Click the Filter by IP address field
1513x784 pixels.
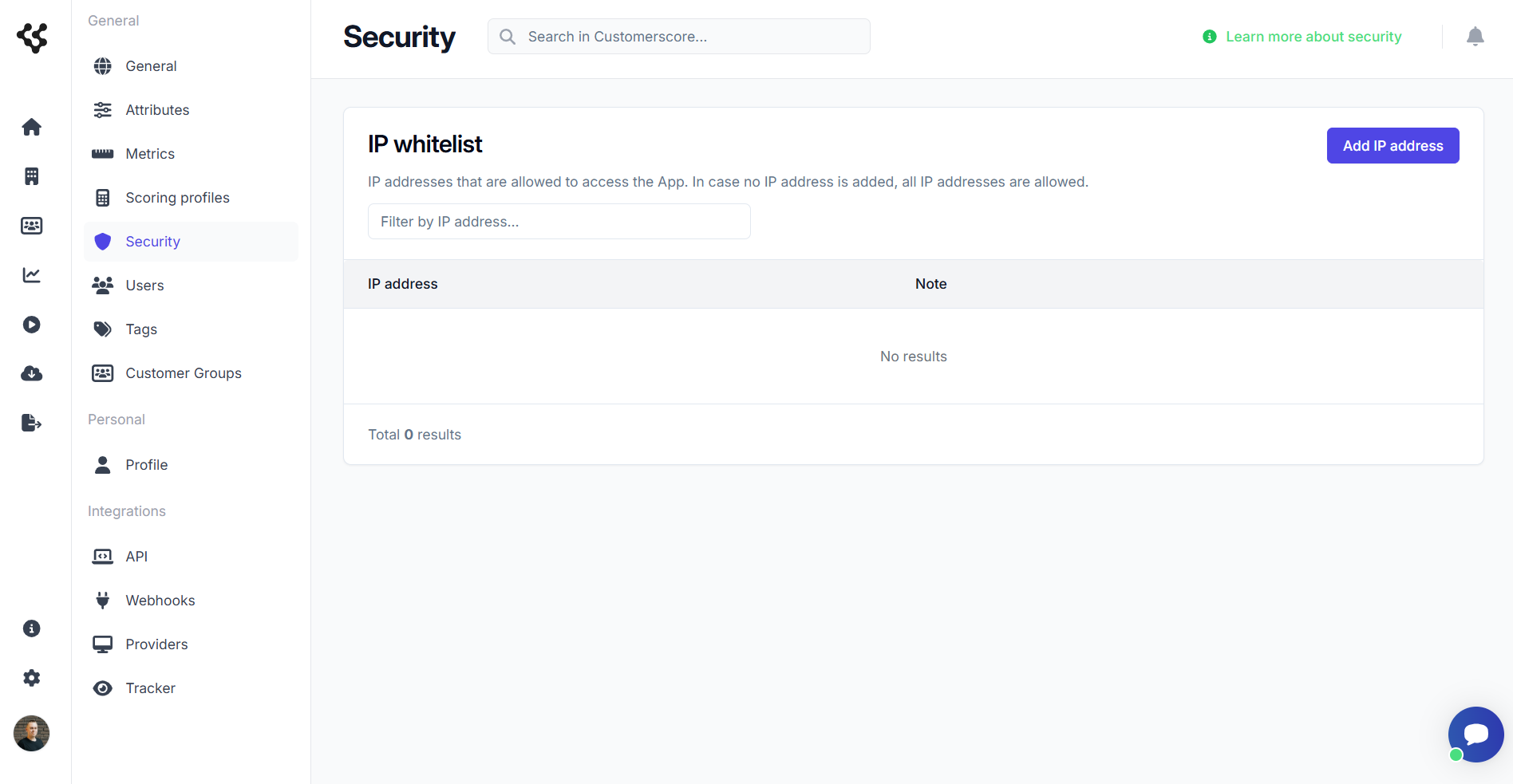[x=559, y=221]
